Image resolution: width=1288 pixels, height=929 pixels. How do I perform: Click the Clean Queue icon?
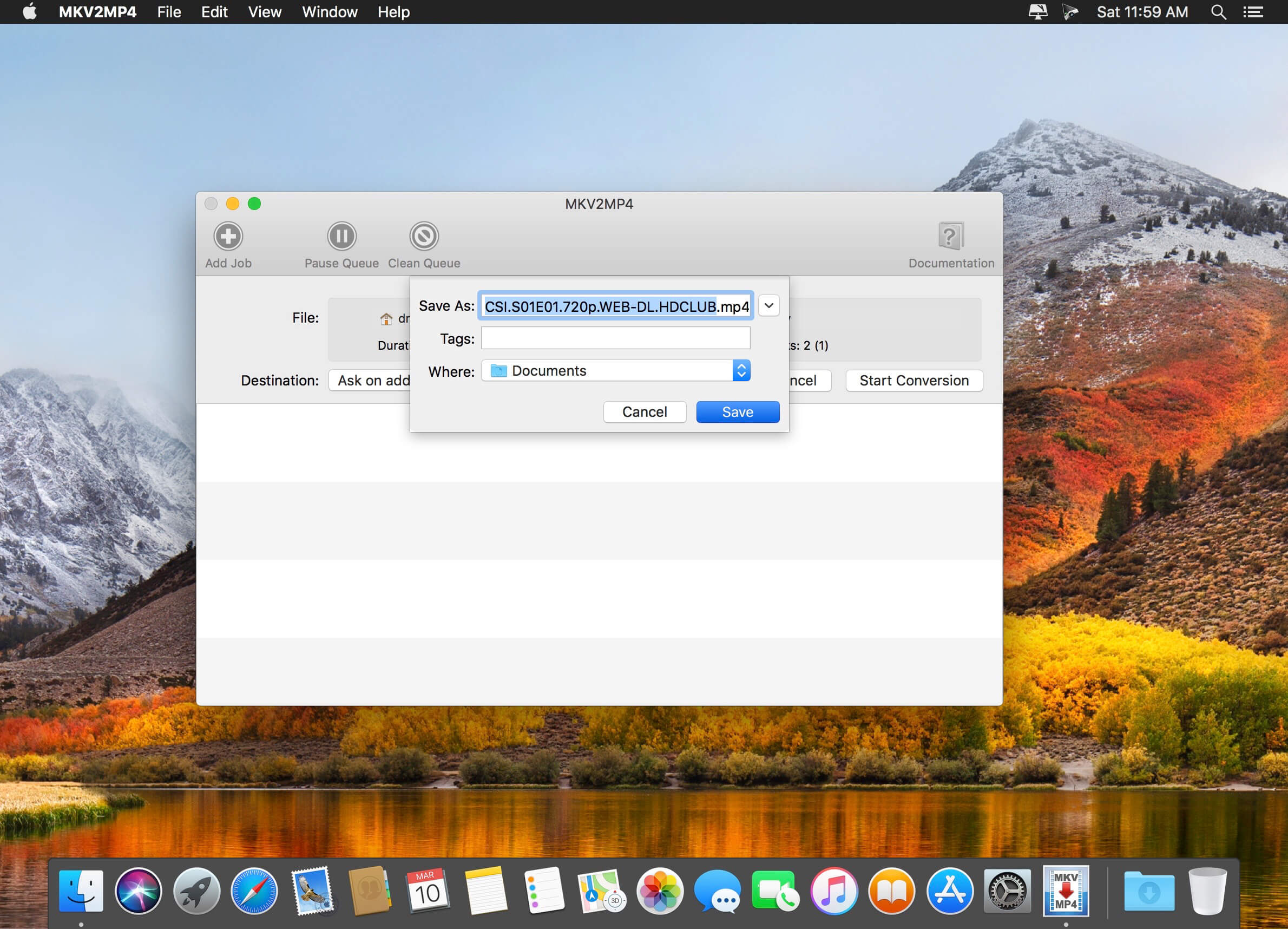tap(424, 236)
